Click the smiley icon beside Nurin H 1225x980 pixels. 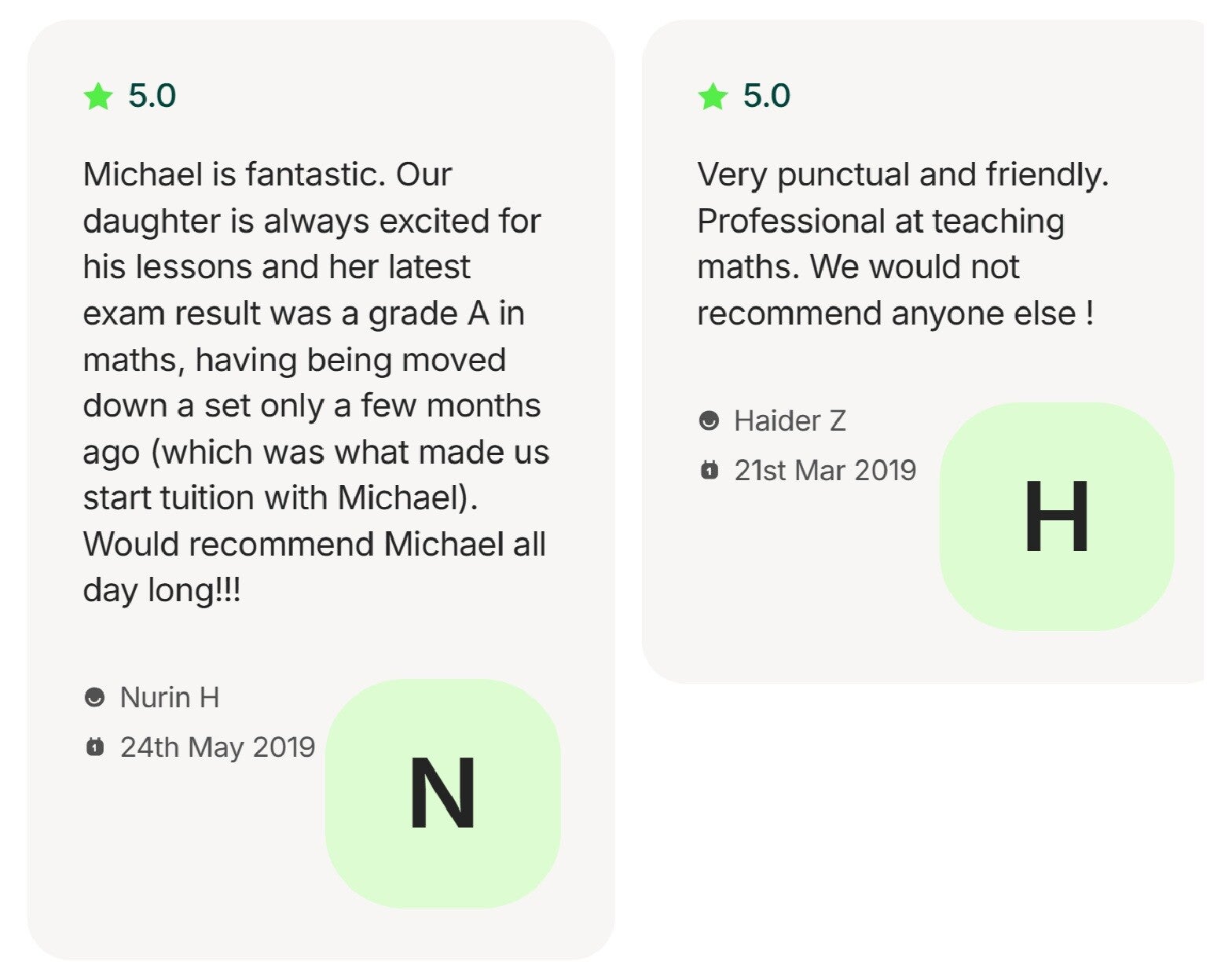(94, 697)
